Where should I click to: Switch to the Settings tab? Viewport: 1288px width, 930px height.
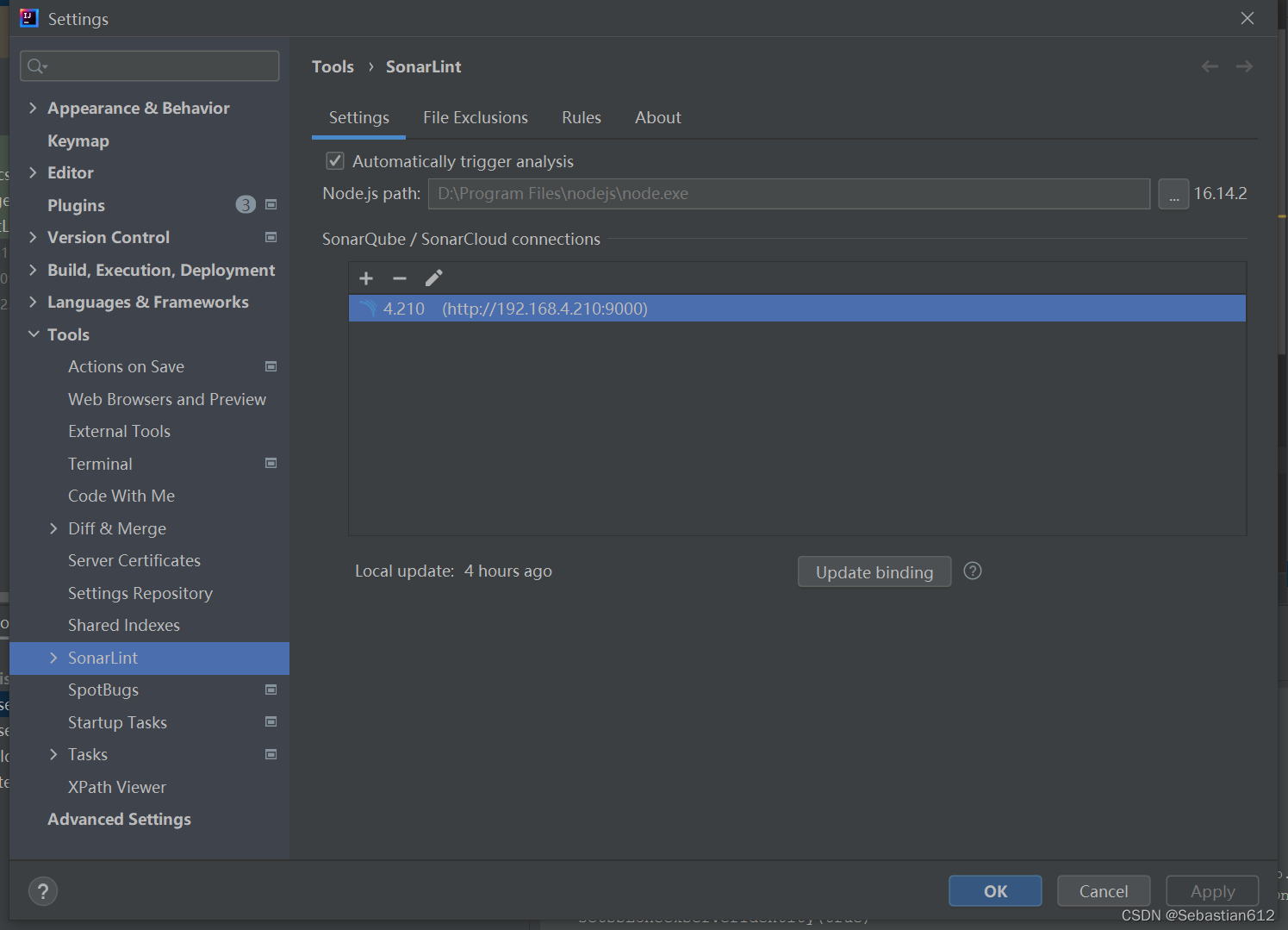(358, 118)
